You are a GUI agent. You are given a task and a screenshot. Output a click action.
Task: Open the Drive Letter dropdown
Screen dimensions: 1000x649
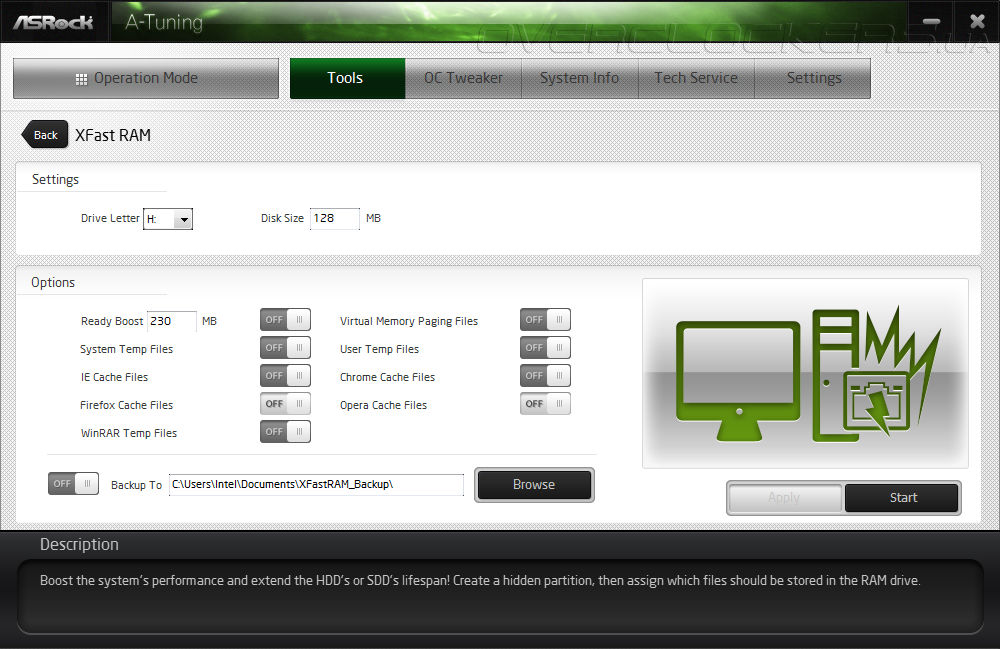pyautogui.click(x=168, y=219)
